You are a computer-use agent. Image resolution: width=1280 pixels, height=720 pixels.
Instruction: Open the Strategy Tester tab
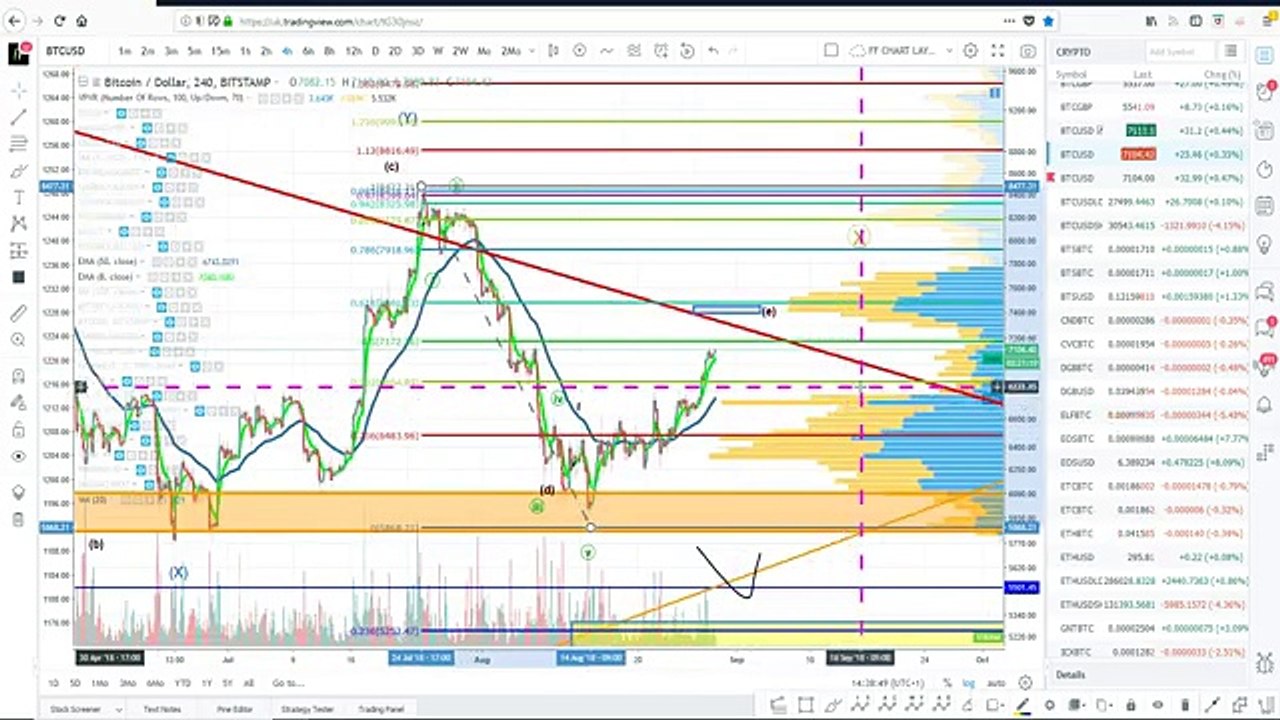(307, 709)
